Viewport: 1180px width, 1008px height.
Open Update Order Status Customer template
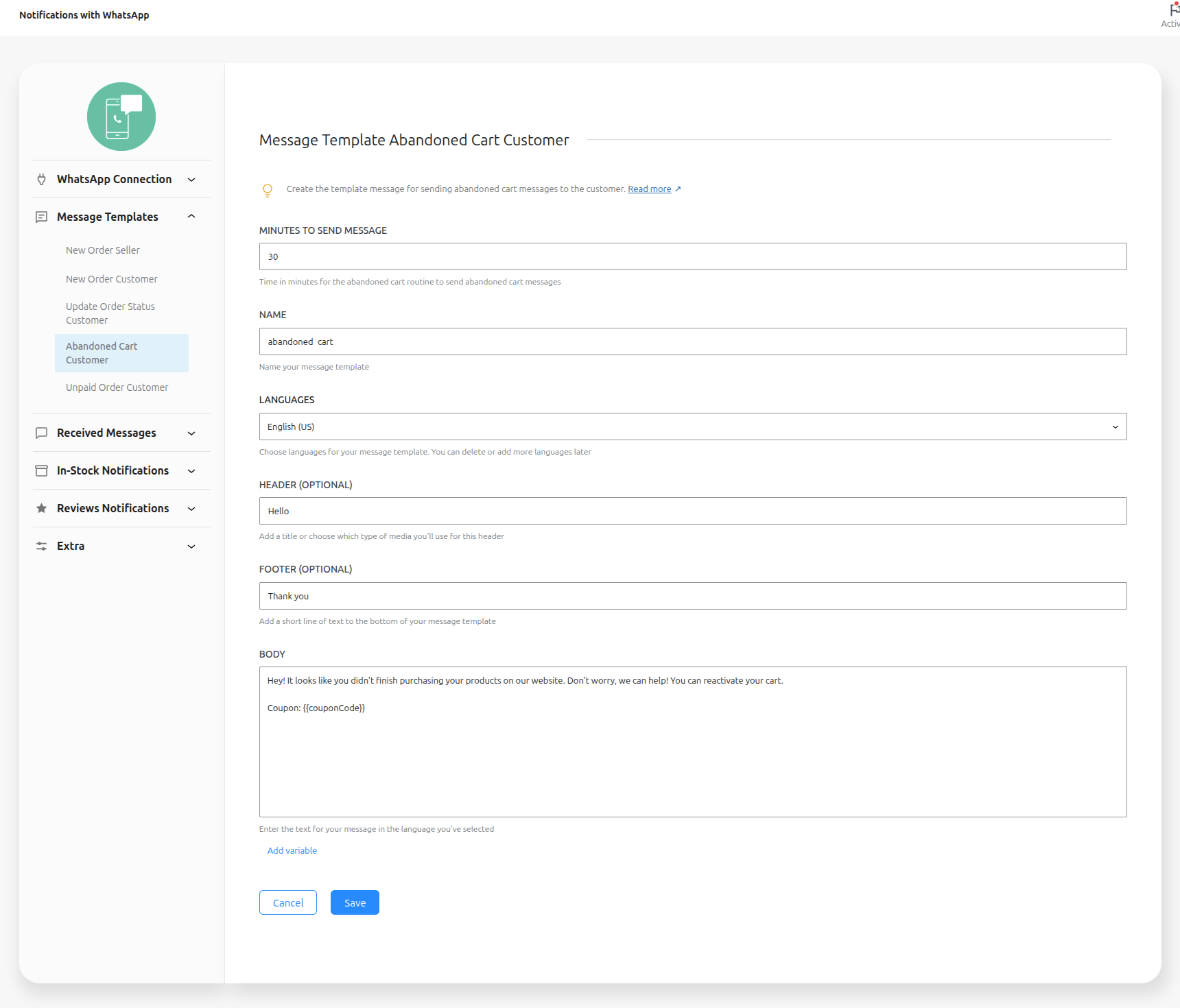point(110,313)
